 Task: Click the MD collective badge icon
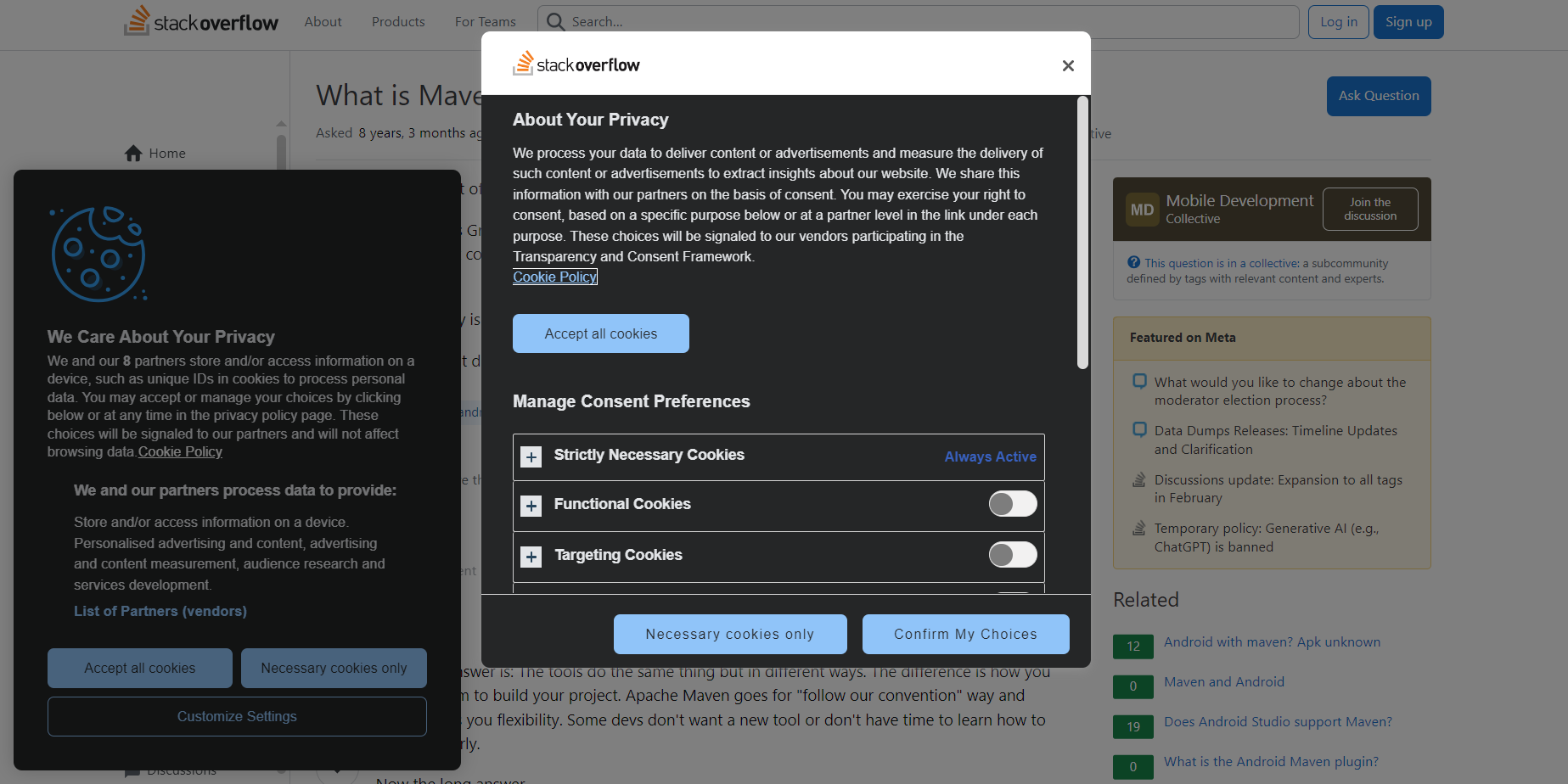tap(1142, 210)
